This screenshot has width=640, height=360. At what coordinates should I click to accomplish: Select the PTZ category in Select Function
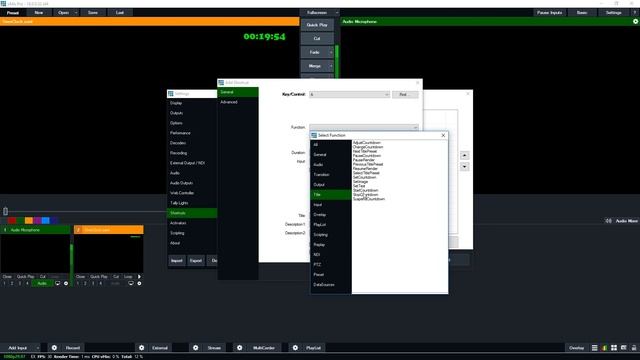tap(331, 264)
